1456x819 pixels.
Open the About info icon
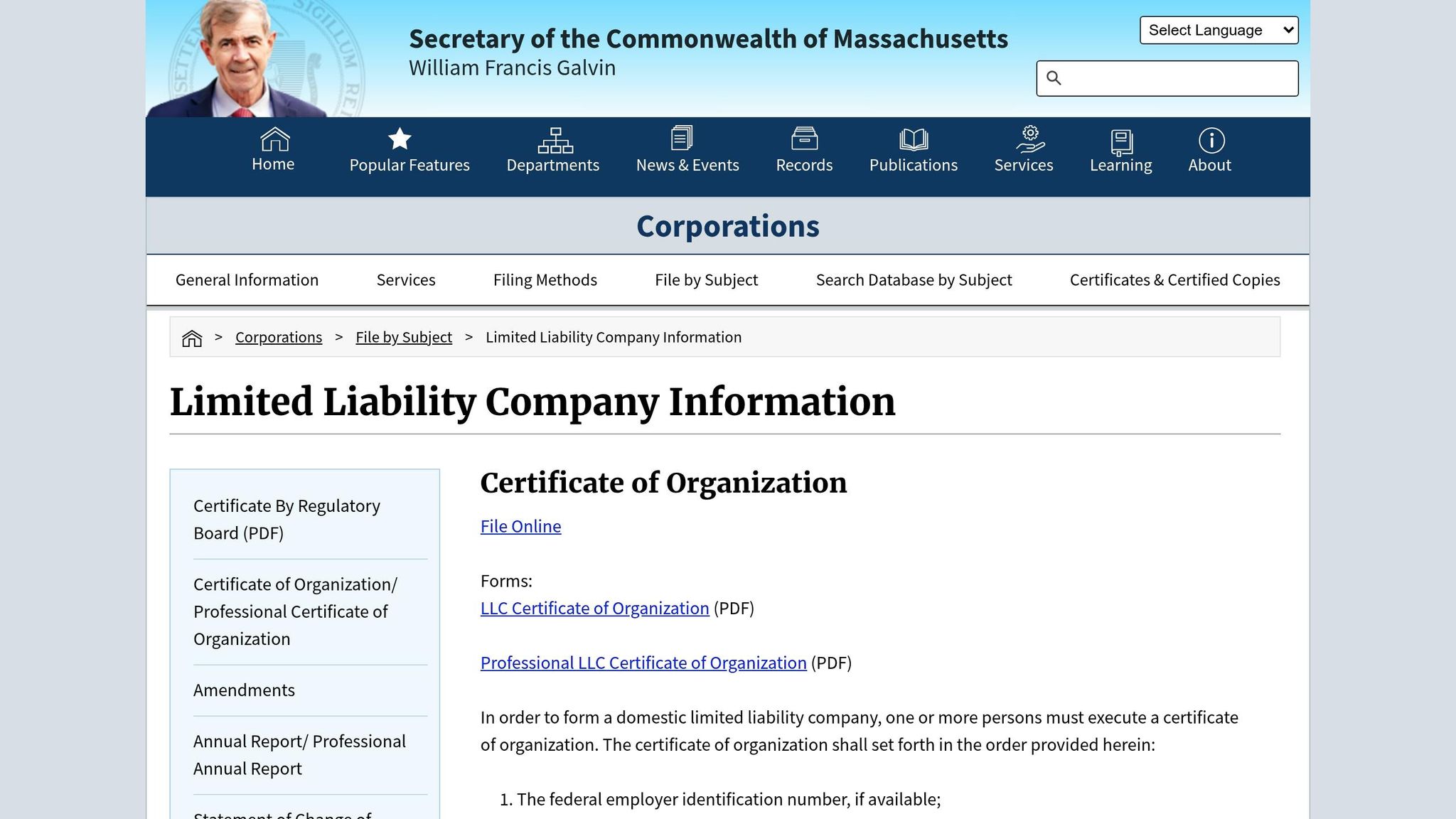point(1211,140)
